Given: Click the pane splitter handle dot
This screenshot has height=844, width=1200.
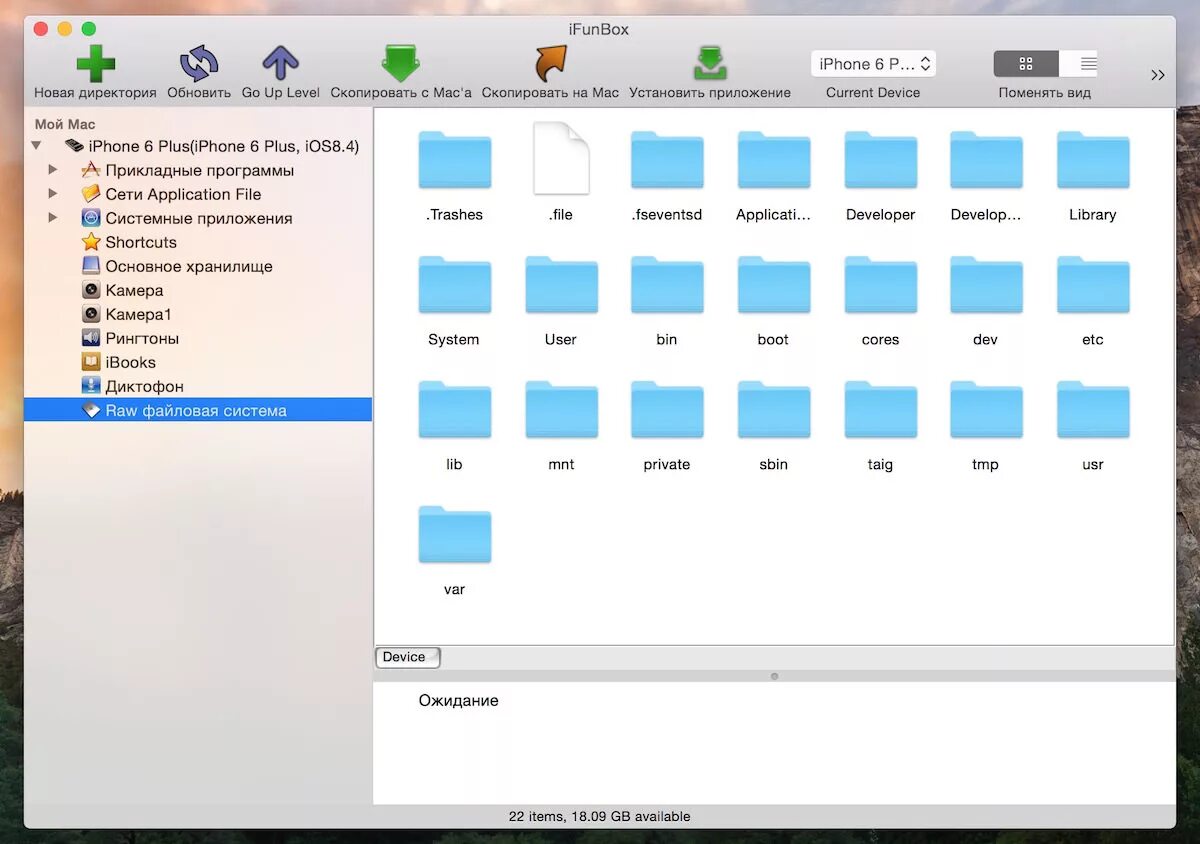Looking at the screenshot, I should [x=774, y=676].
